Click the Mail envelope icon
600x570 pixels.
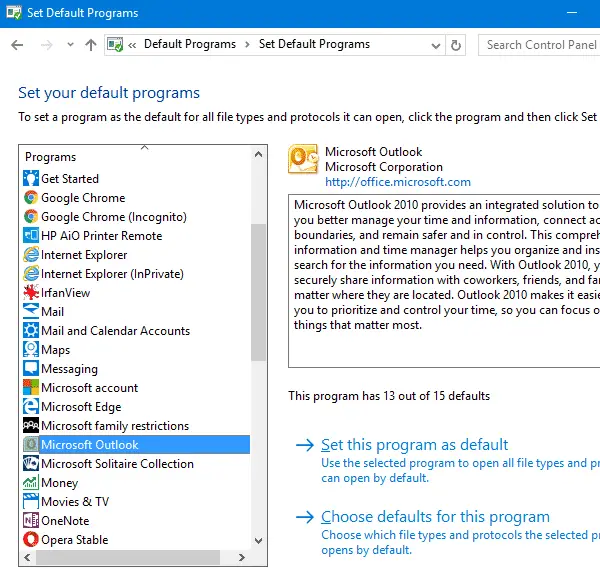click(31, 311)
